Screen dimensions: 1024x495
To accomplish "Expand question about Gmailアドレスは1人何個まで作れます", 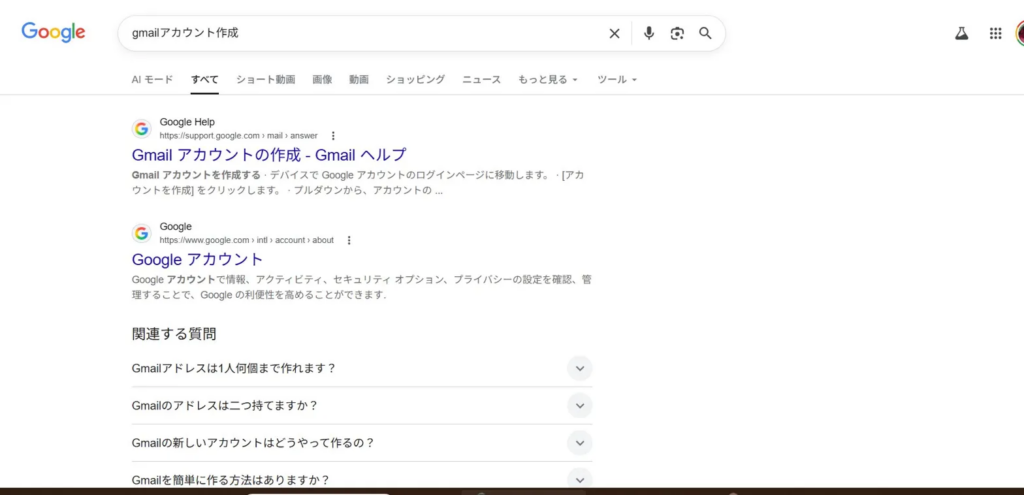I will pyautogui.click(x=579, y=368).
